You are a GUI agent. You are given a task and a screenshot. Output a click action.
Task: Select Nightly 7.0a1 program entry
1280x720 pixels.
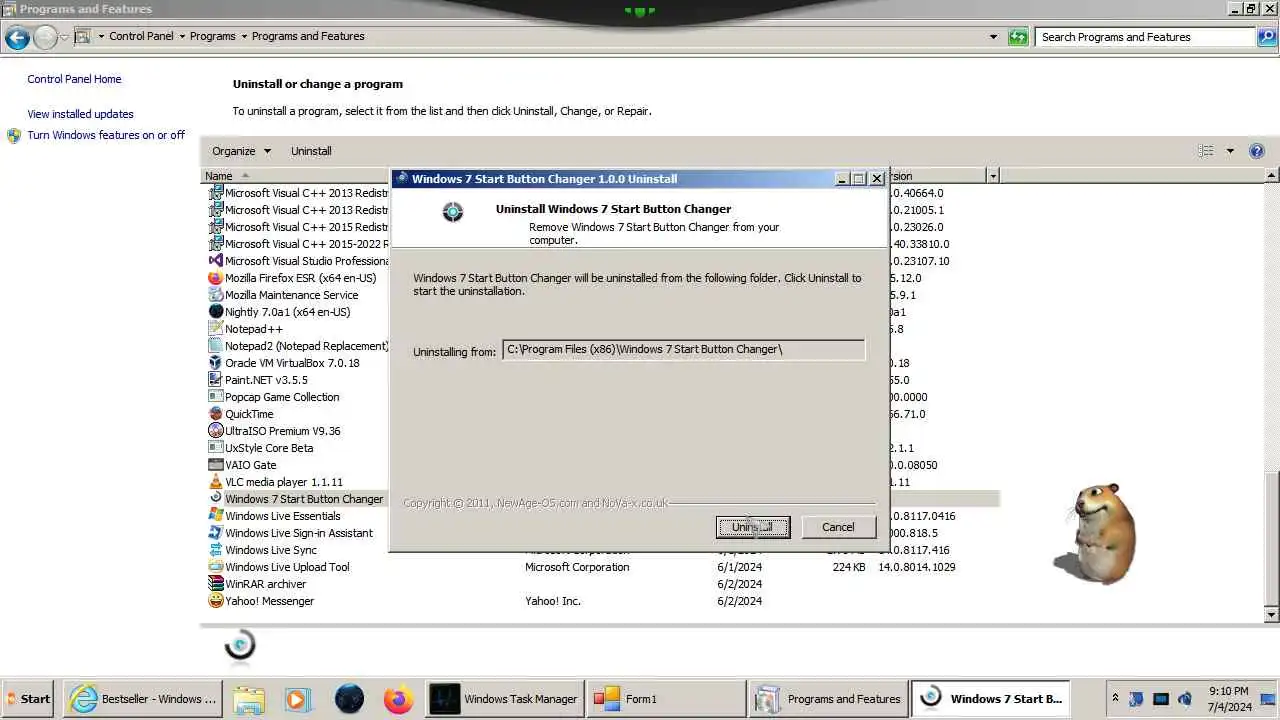[287, 312]
